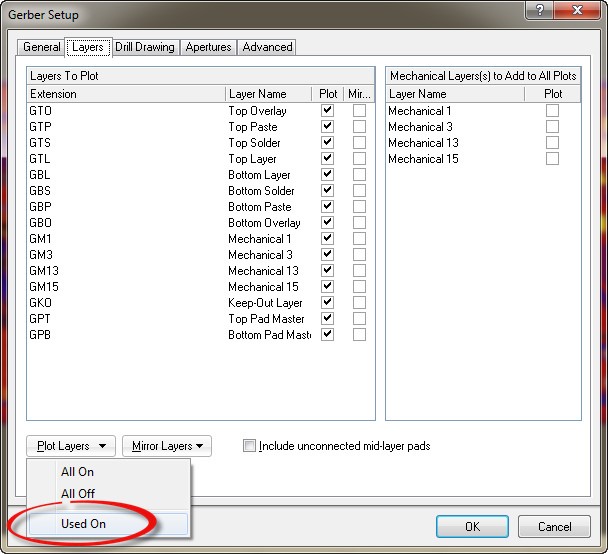Select All On in the popup menu
The width and height of the screenshot is (608, 554).
[77, 472]
